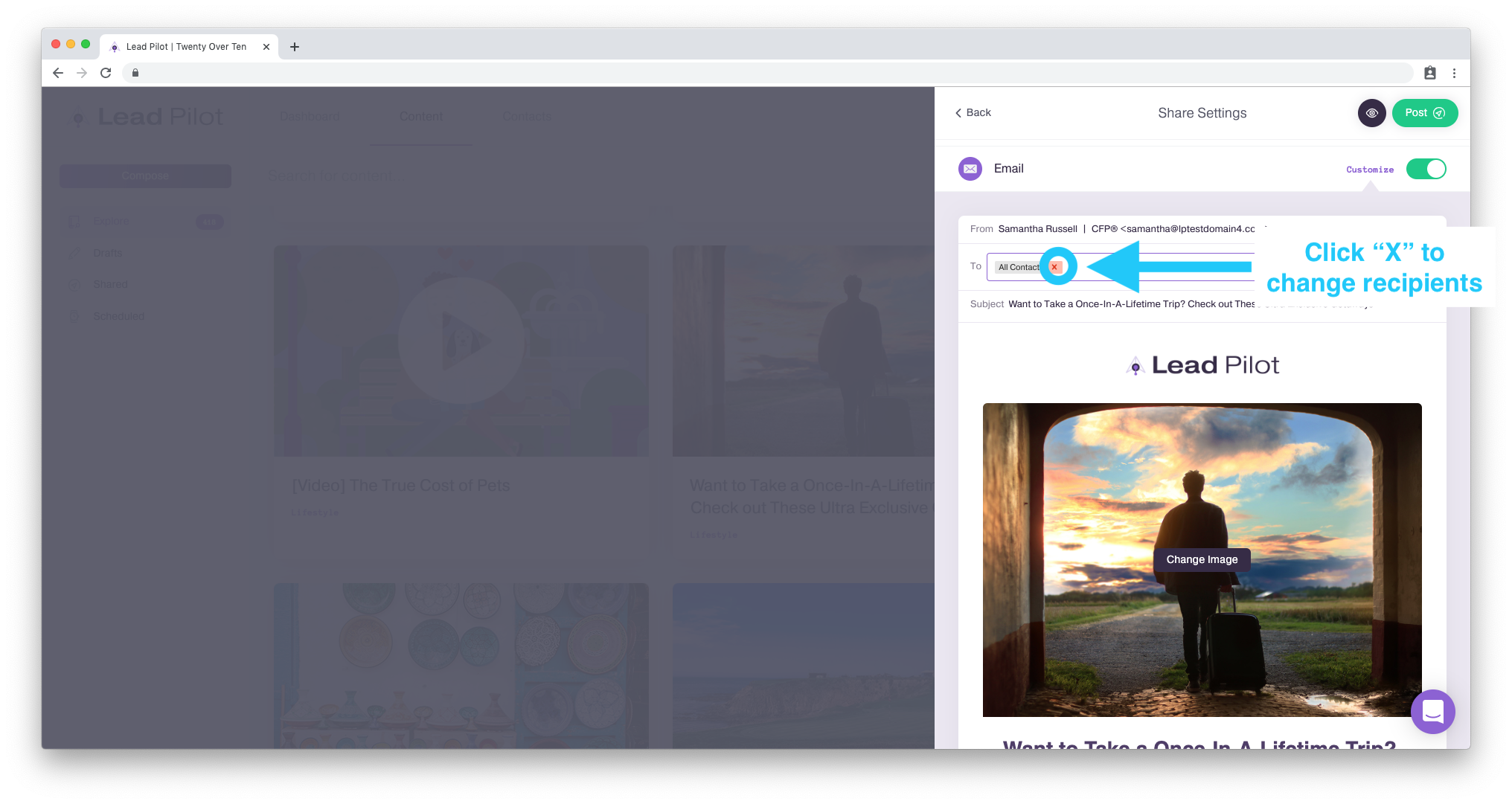Select Scheduled in the sidebar
Screen dimensions: 1512x804
pos(118,317)
